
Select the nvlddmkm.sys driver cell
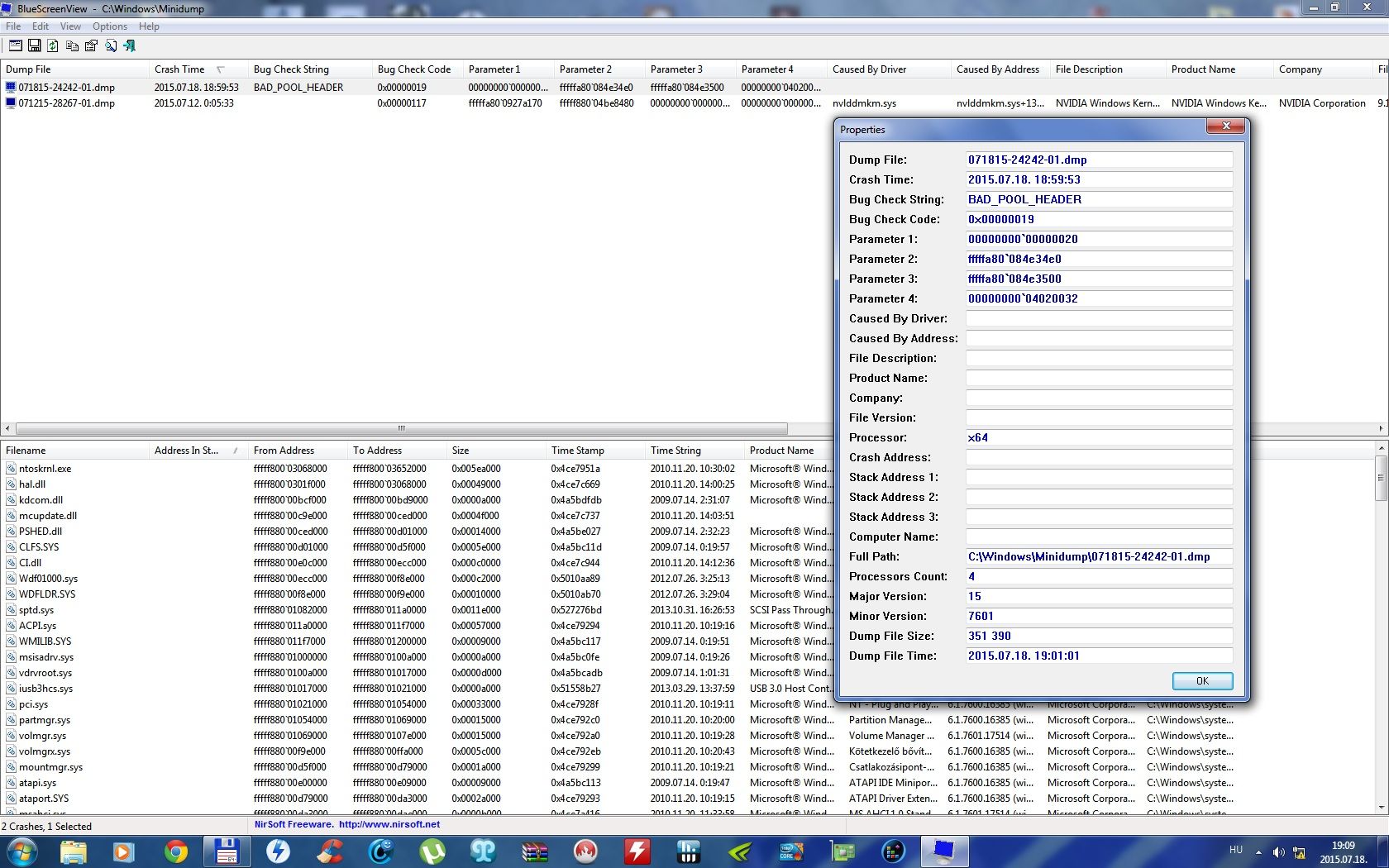(864, 103)
